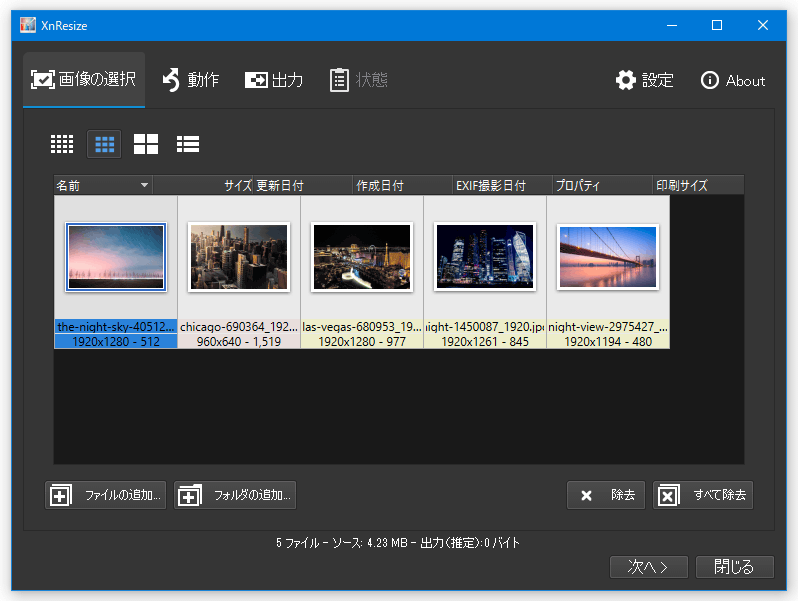This screenshot has height=601, width=798.
Task: Sort by 作成日付 column header
Action: pos(403,185)
